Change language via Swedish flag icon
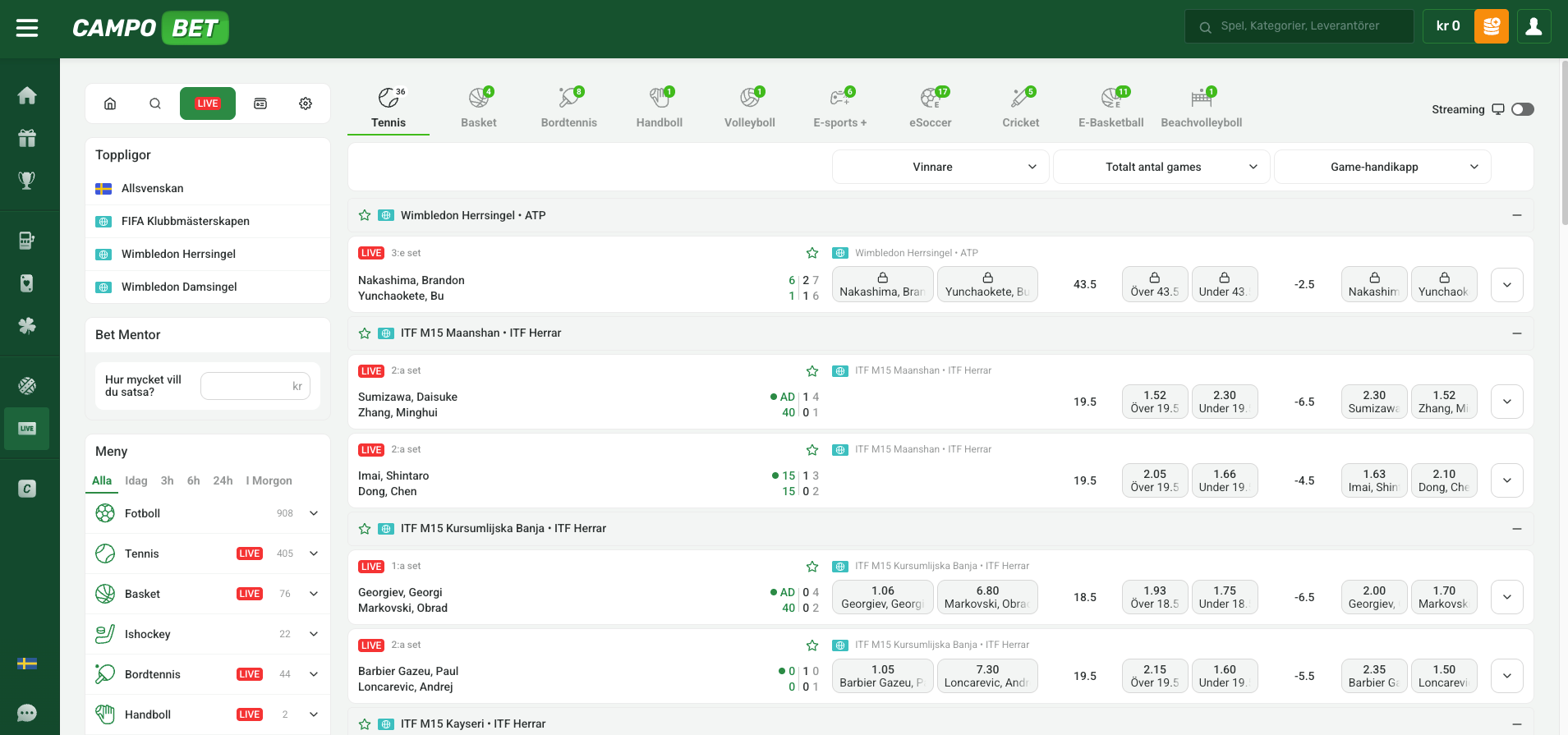Viewport: 1568px width, 735px height. (27, 664)
